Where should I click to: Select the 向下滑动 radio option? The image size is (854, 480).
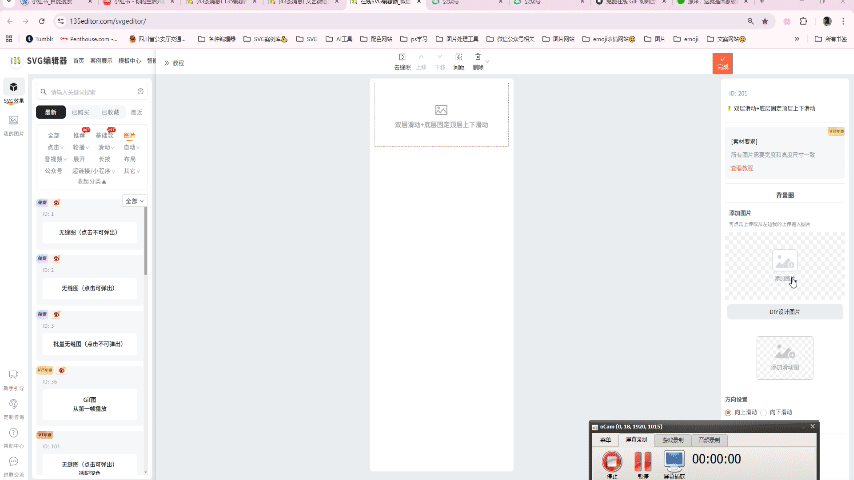(764, 412)
